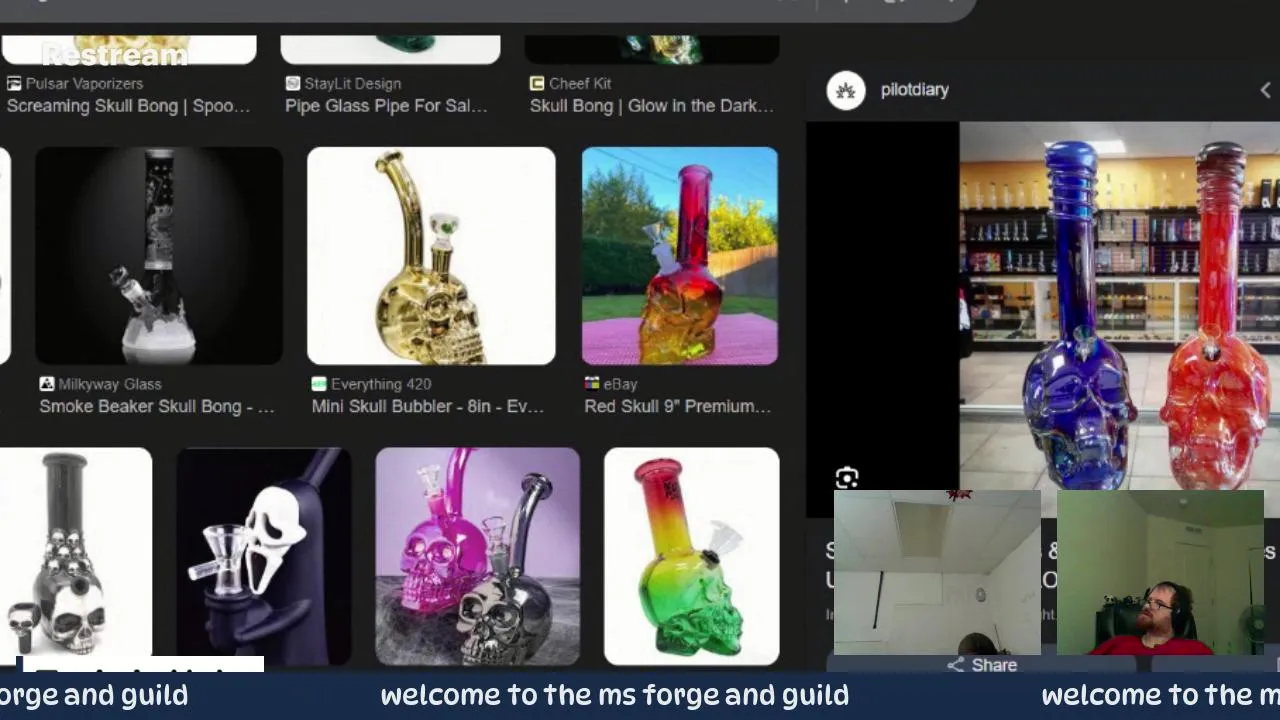Click the large blue and red skull preview image

[1119, 306]
